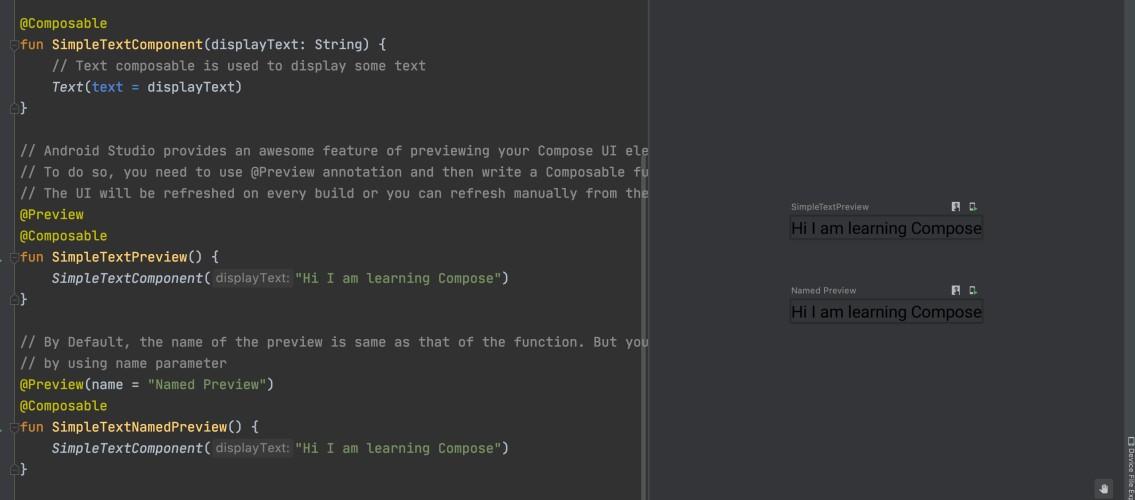Click the closing fold marker of SimpleTextComponent
This screenshot has height=500, width=1135.
[14, 108]
